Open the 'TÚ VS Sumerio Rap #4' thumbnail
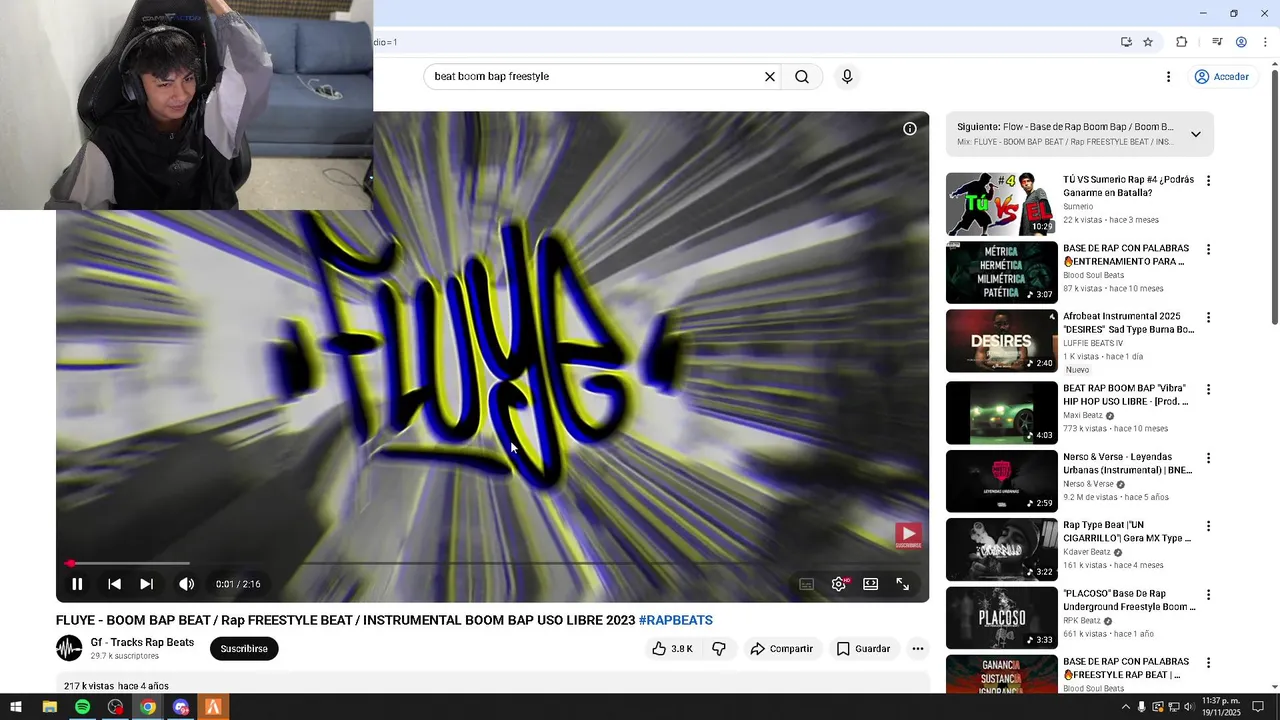The height and width of the screenshot is (720, 1280). 1001,204
